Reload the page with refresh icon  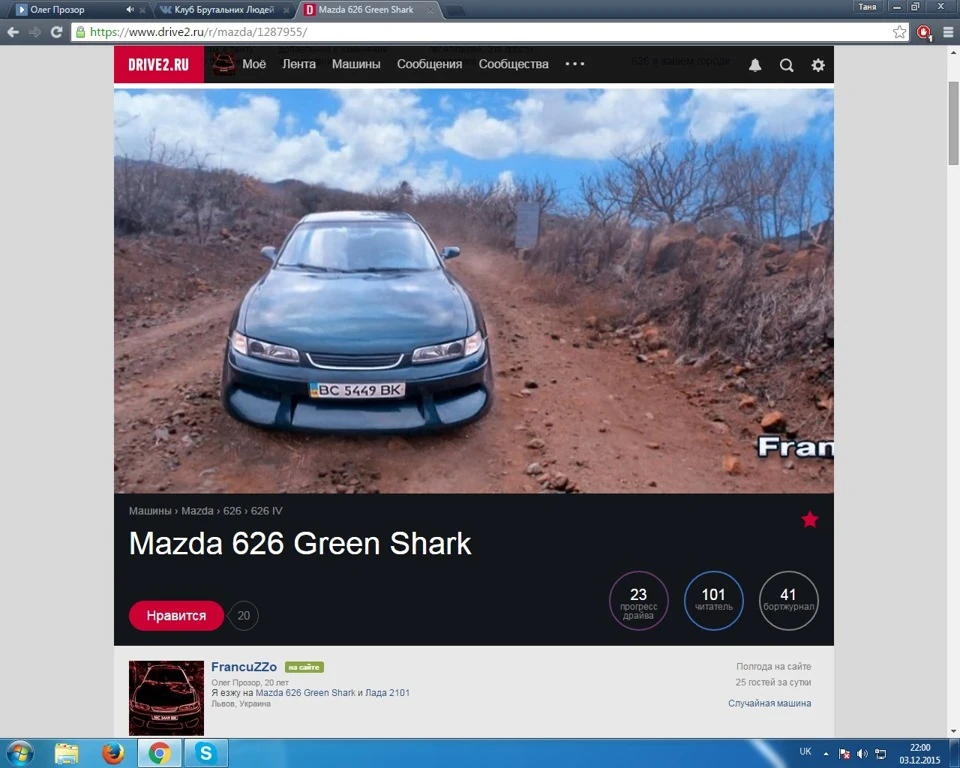coord(56,32)
